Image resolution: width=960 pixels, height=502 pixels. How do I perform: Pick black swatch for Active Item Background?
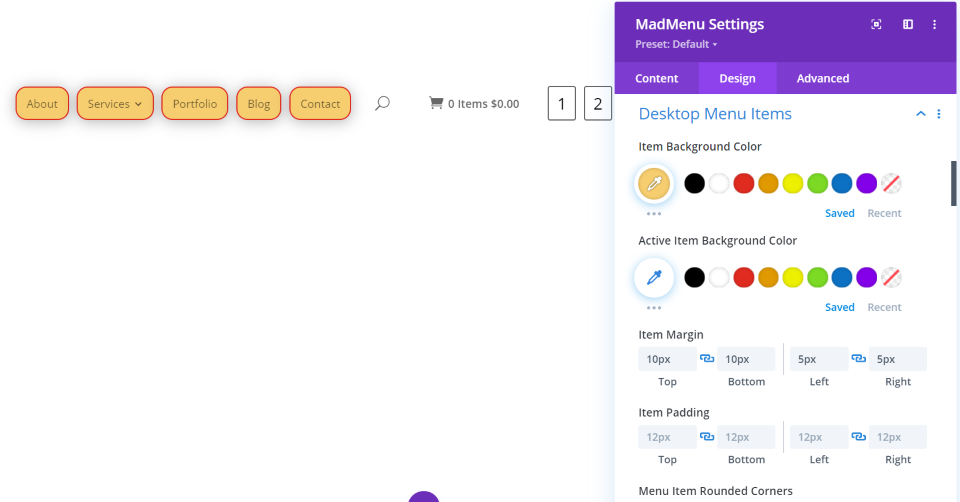pyautogui.click(x=694, y=277)
